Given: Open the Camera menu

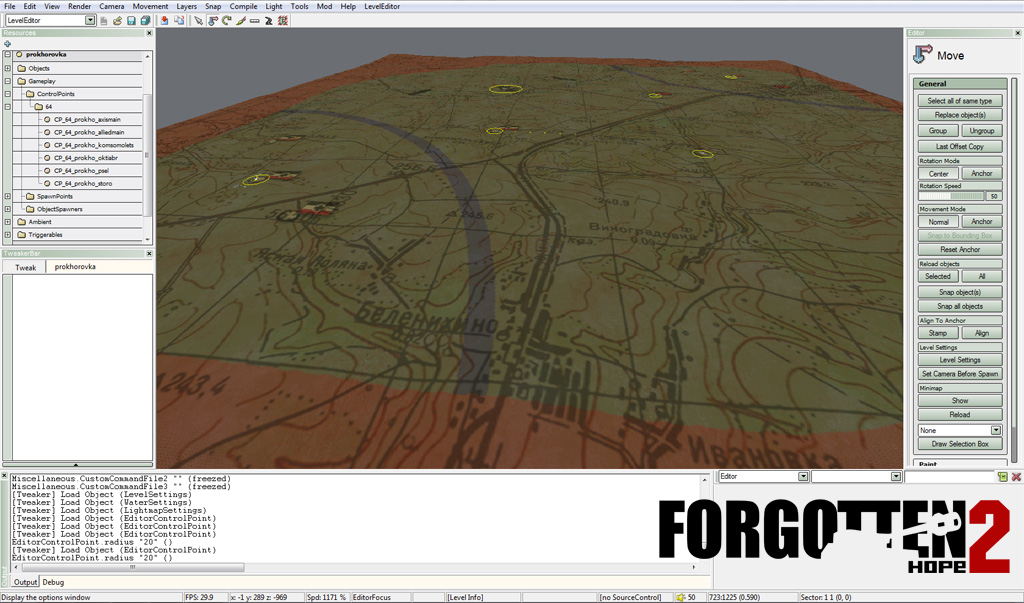Looking at the screenshot, I should pyautogui.click(x=112, y=6).
